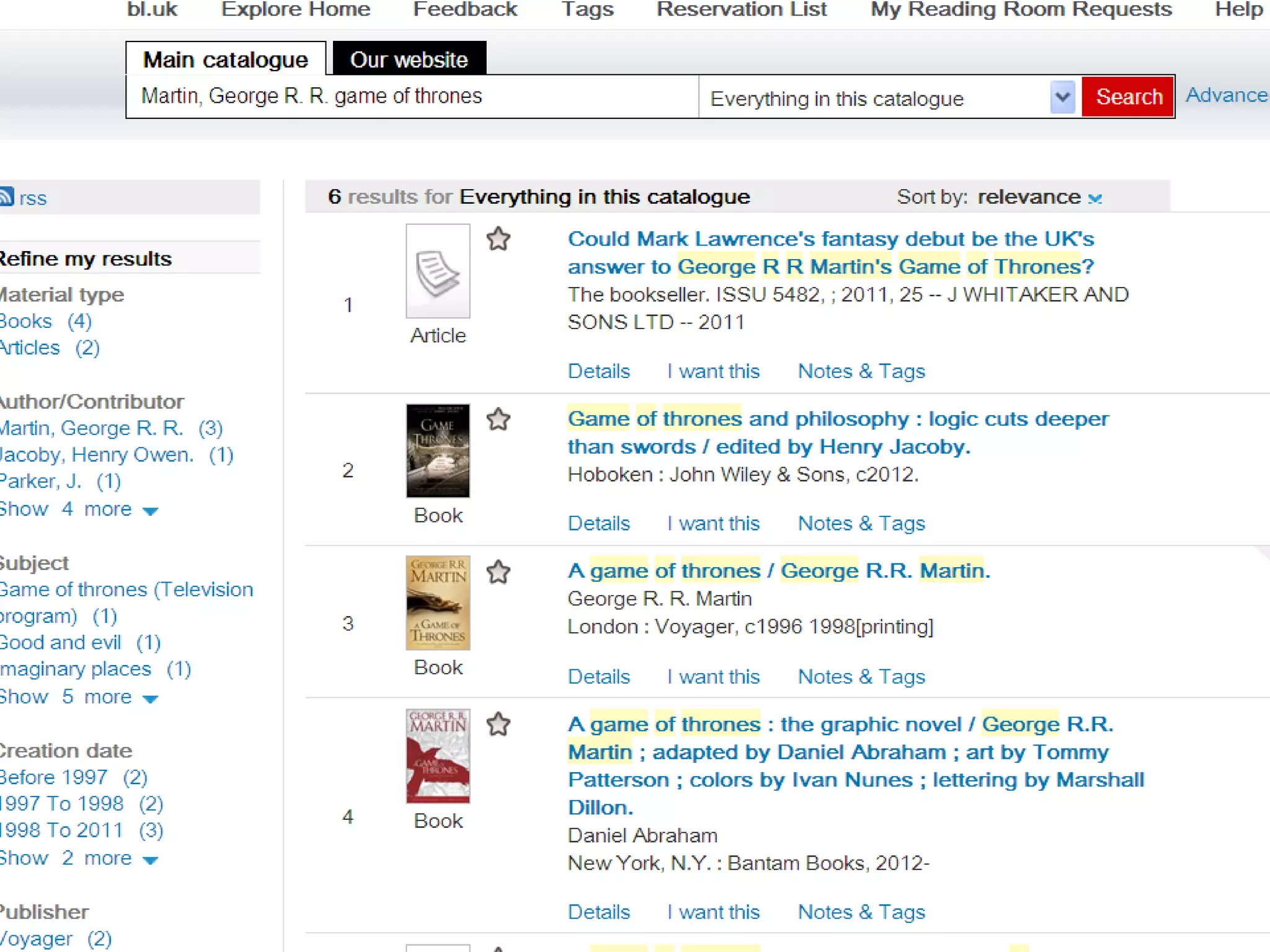Viewport: 1270px width, 952px height.
Task: Select the Main catalogue tab
Action: 226,59
